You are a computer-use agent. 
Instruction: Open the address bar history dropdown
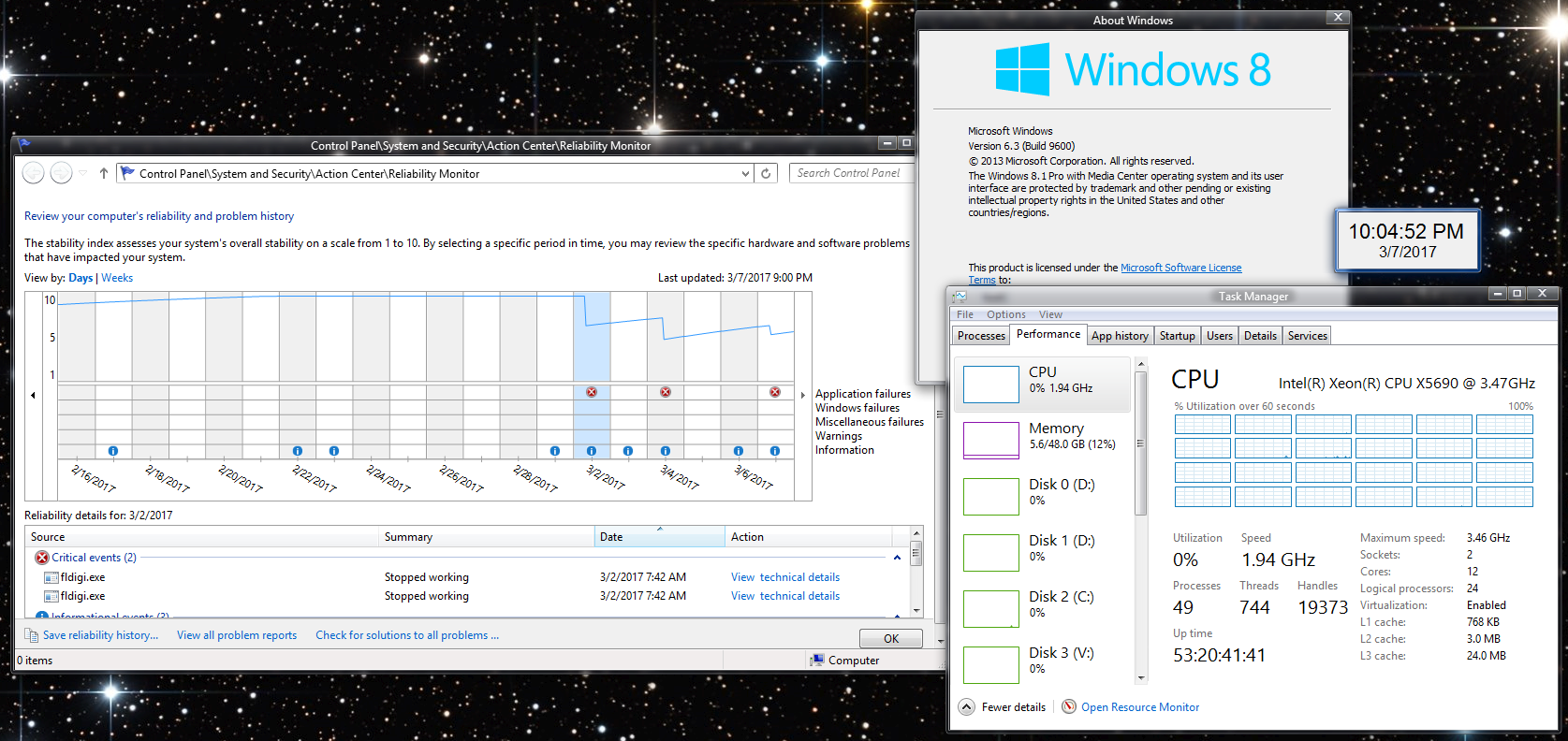click(745, 173)
